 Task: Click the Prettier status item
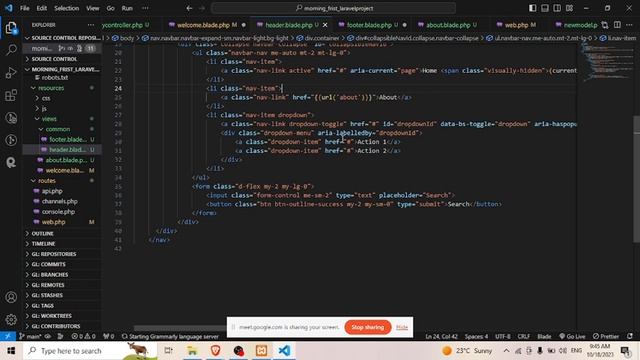tap(606, 336)
